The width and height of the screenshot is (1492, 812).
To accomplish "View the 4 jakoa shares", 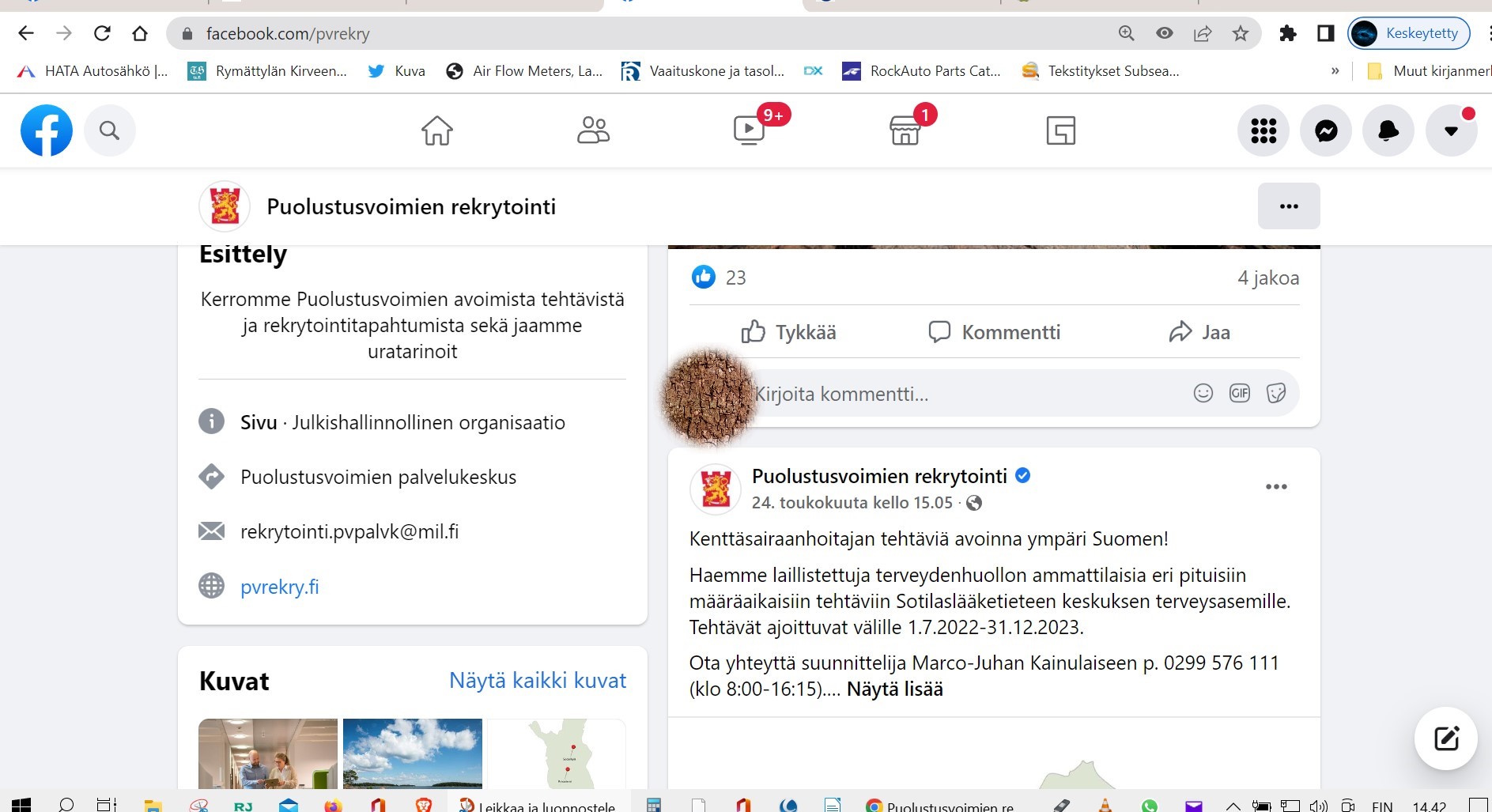I will 1268,278.
